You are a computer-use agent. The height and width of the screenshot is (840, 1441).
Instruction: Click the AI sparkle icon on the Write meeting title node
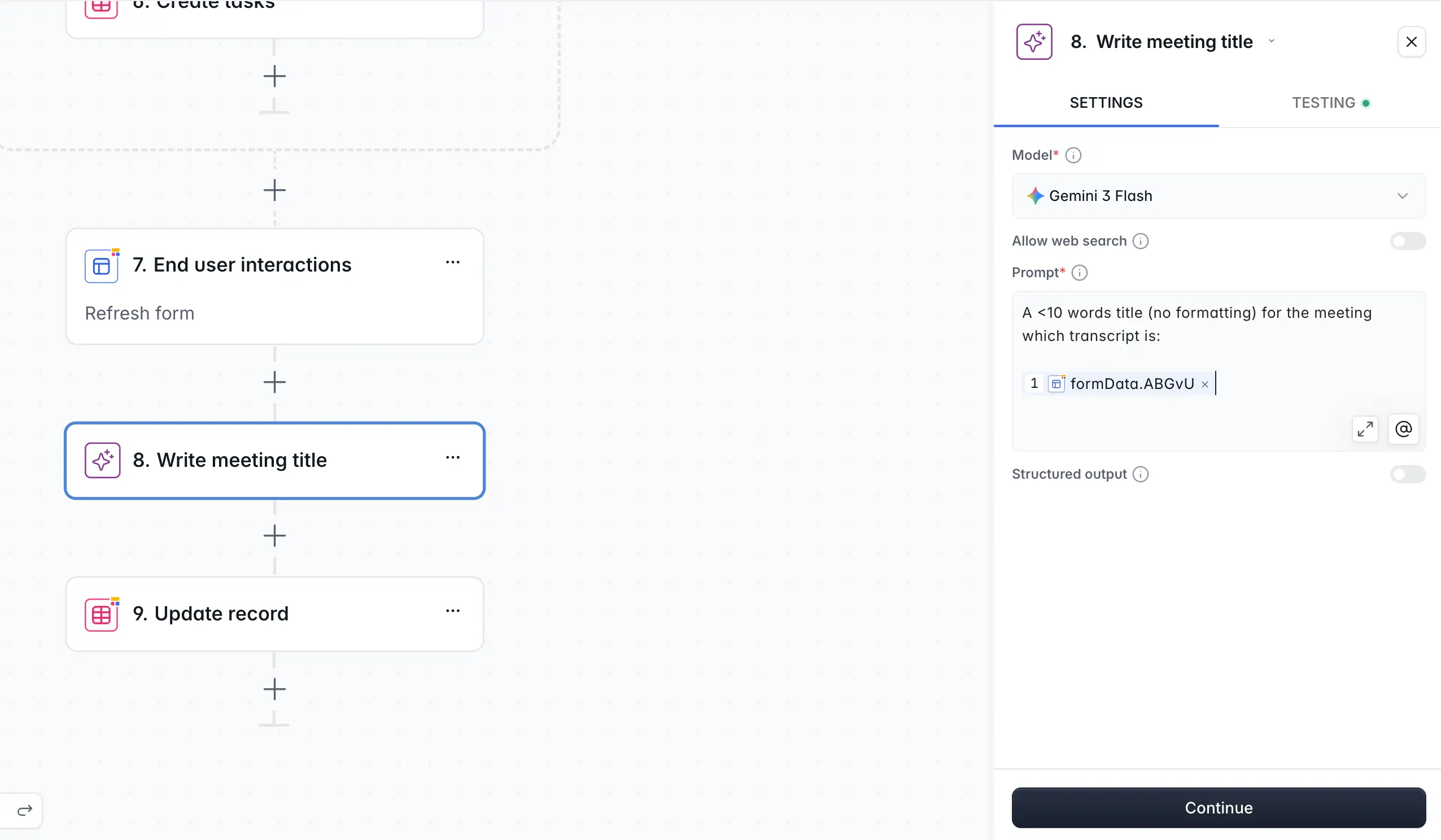(102, 460)
